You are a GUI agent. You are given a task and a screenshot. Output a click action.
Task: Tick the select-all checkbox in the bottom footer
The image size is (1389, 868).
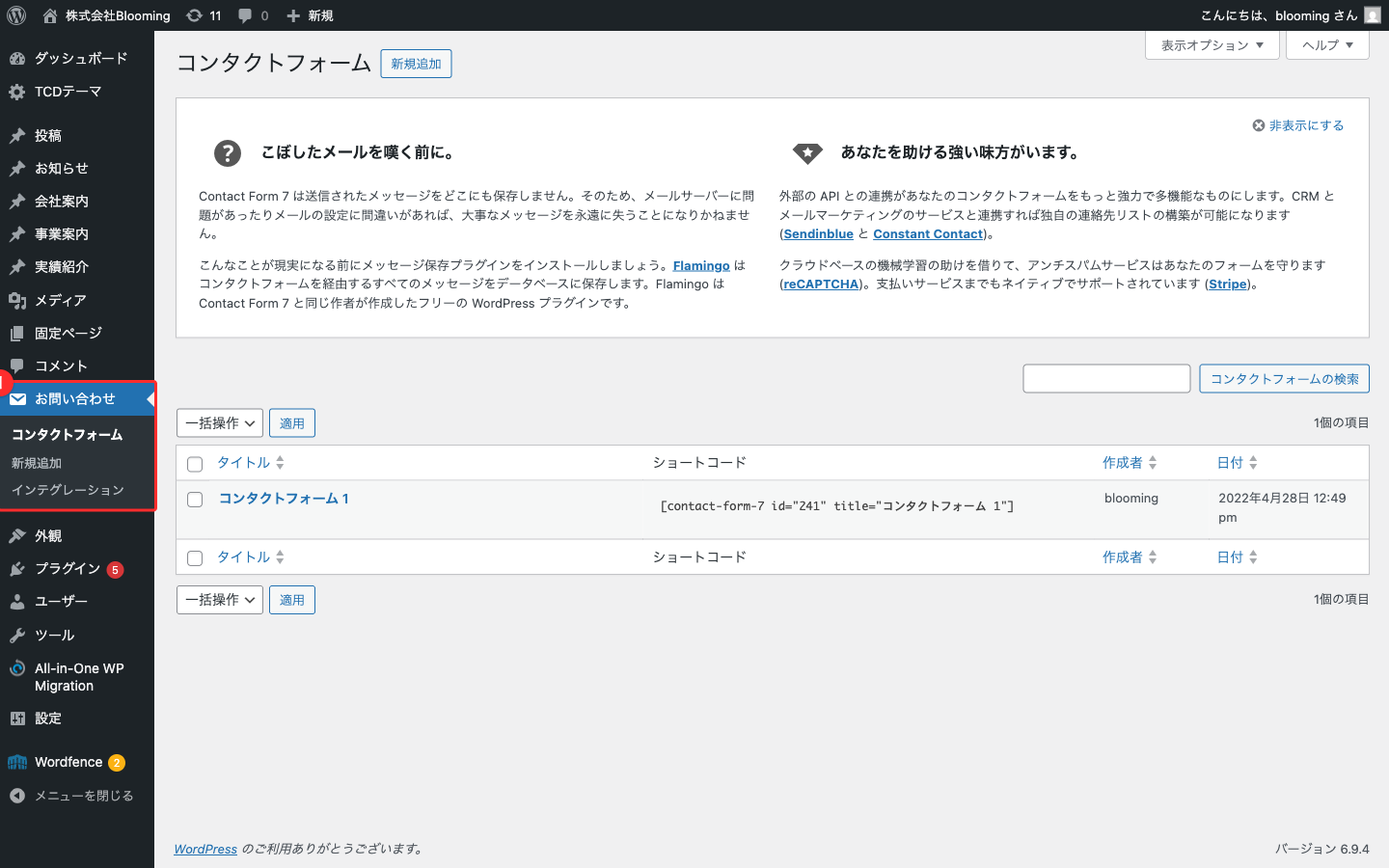tap(195, 558)
